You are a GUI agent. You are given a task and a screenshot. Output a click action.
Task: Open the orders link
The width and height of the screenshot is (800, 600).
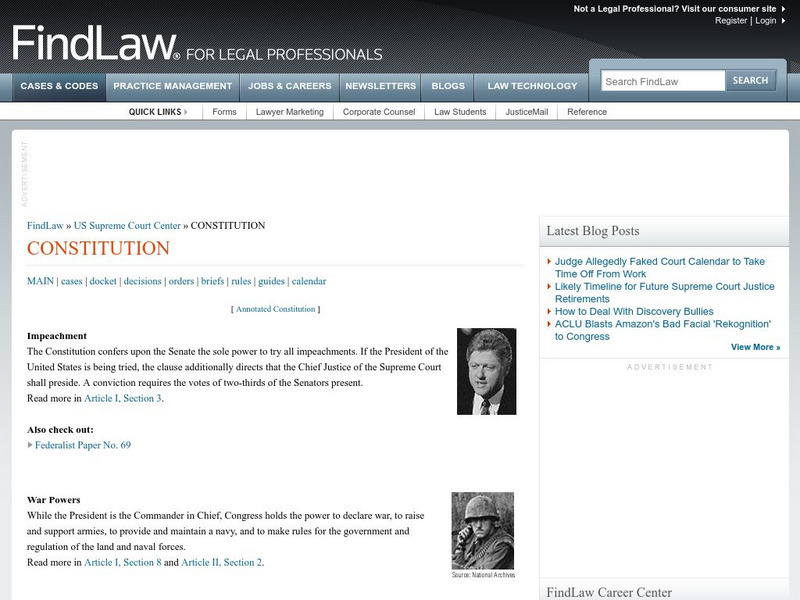pos(181,281)
